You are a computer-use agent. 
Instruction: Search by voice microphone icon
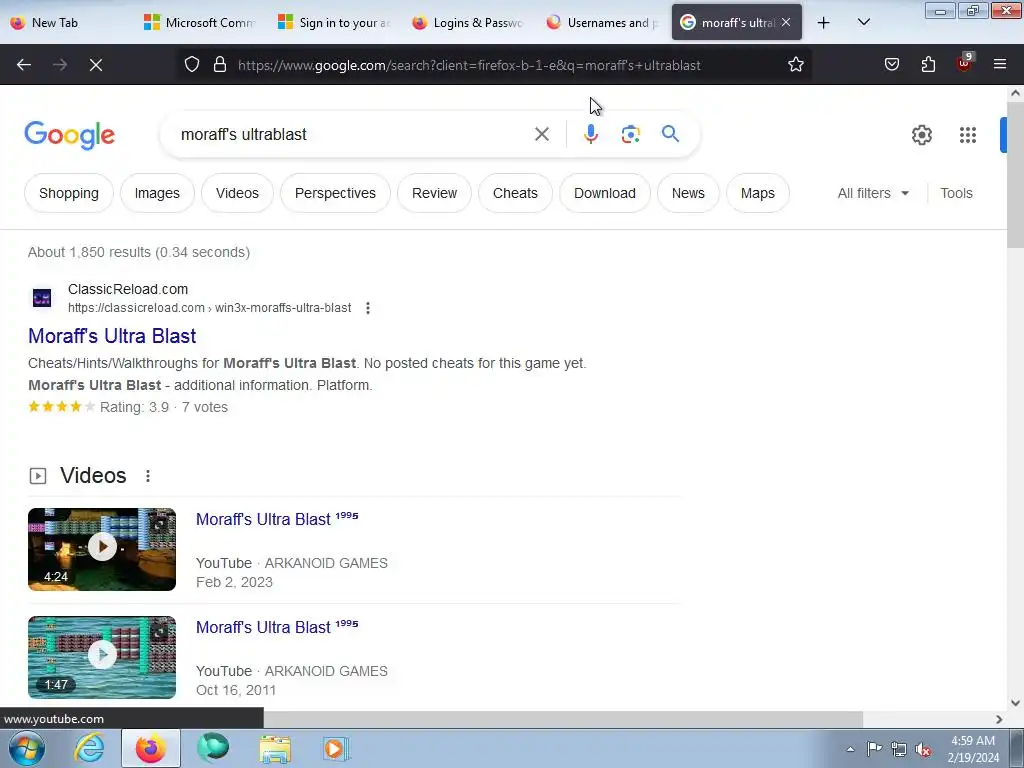click(590, 135)
